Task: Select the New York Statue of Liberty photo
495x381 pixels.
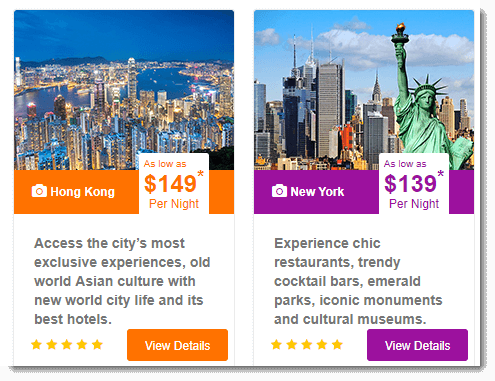Action: [x=364, y=90]
